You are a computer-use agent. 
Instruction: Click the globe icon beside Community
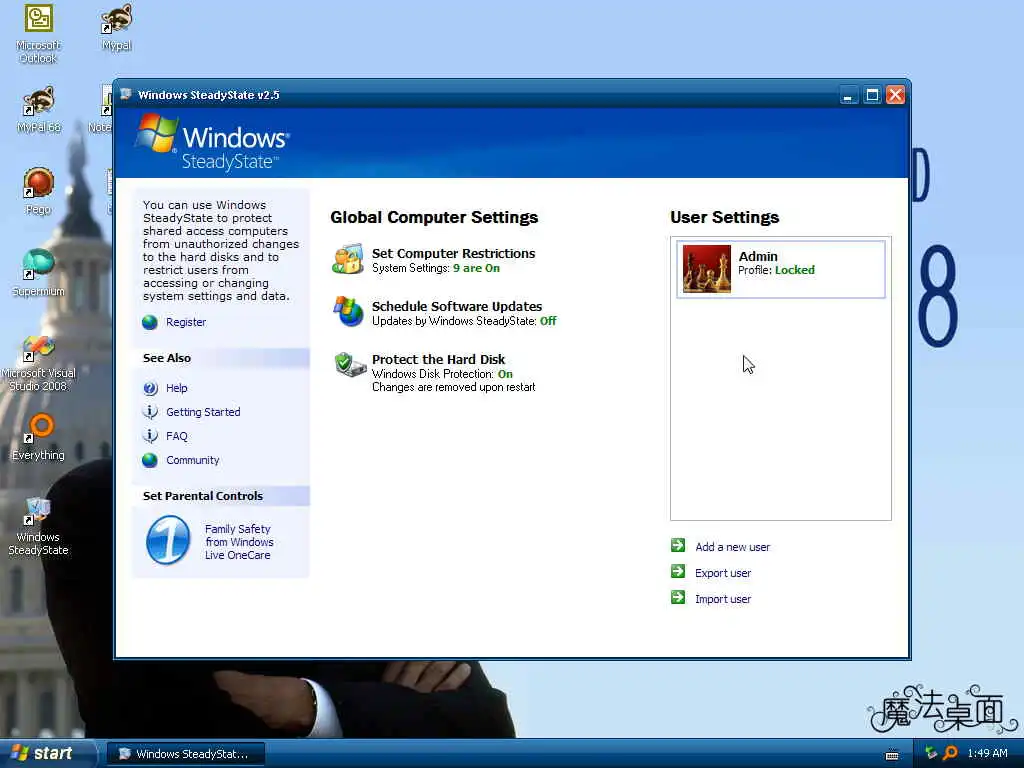click(x=150, y=460)
